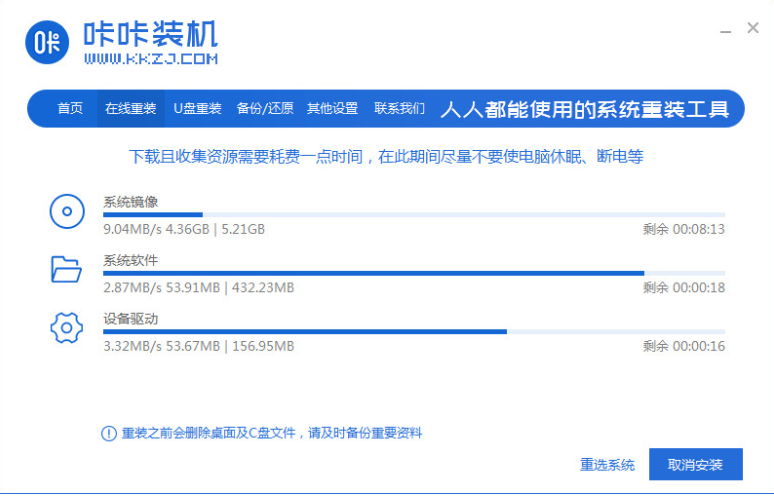
Task: Close the installer window
Action: [x=753, y=28]
